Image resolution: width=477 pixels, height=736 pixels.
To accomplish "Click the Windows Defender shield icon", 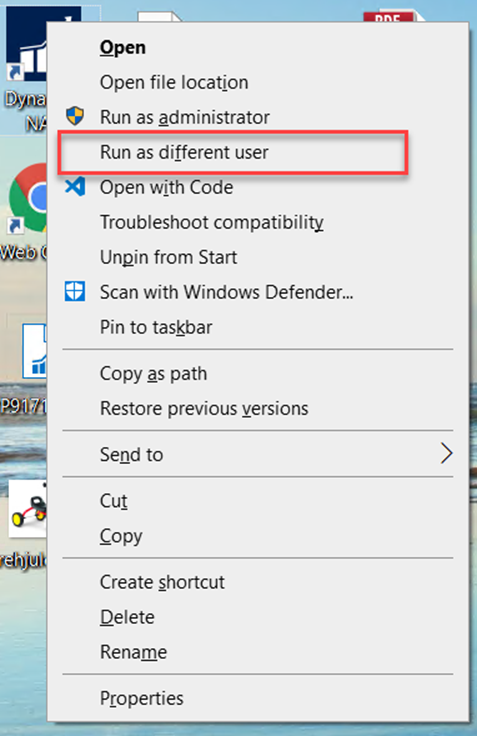I will point(75,291).
